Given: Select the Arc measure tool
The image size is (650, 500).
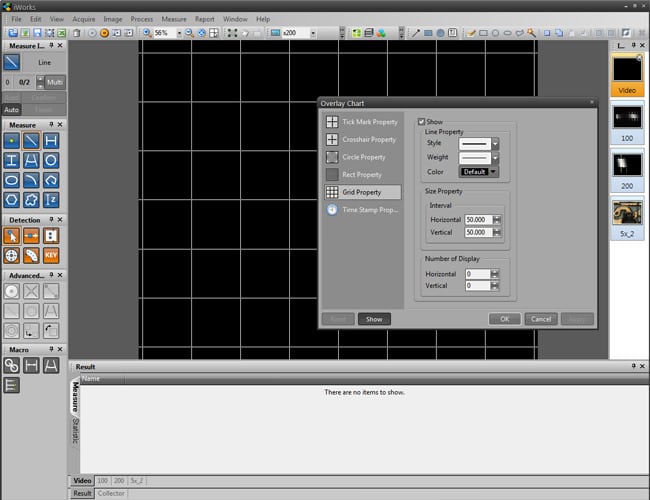Looking at the screenshot, I should pyautogui.click(x=31, y=180).
